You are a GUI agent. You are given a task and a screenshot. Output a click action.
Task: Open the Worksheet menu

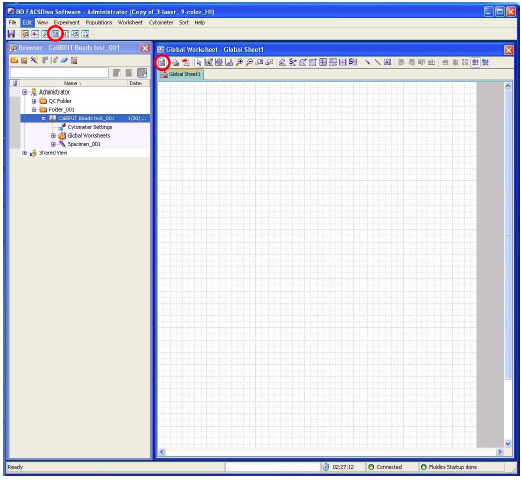(130, 22)
